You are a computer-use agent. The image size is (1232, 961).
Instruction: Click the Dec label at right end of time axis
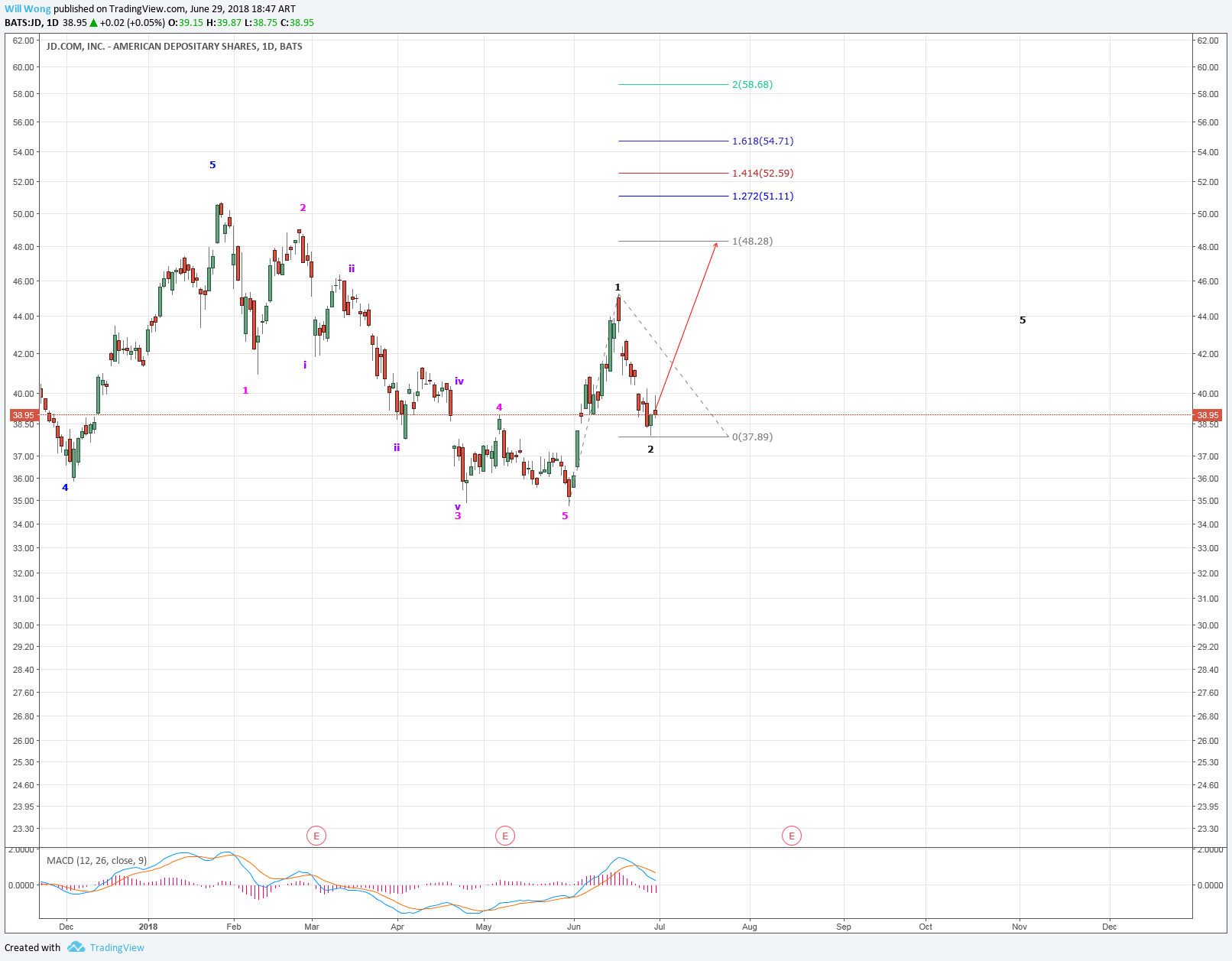pyautogui.click(x=1109, y=927)
